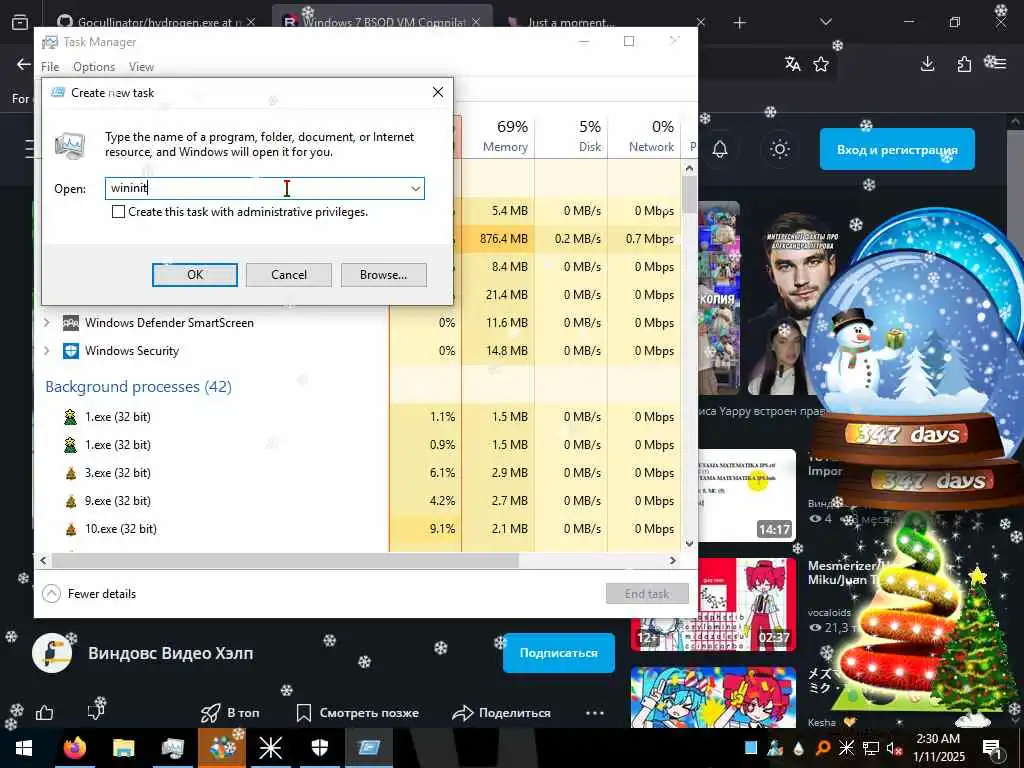Click the End task button
1024x768 pixels.
[x=647, y=594]
